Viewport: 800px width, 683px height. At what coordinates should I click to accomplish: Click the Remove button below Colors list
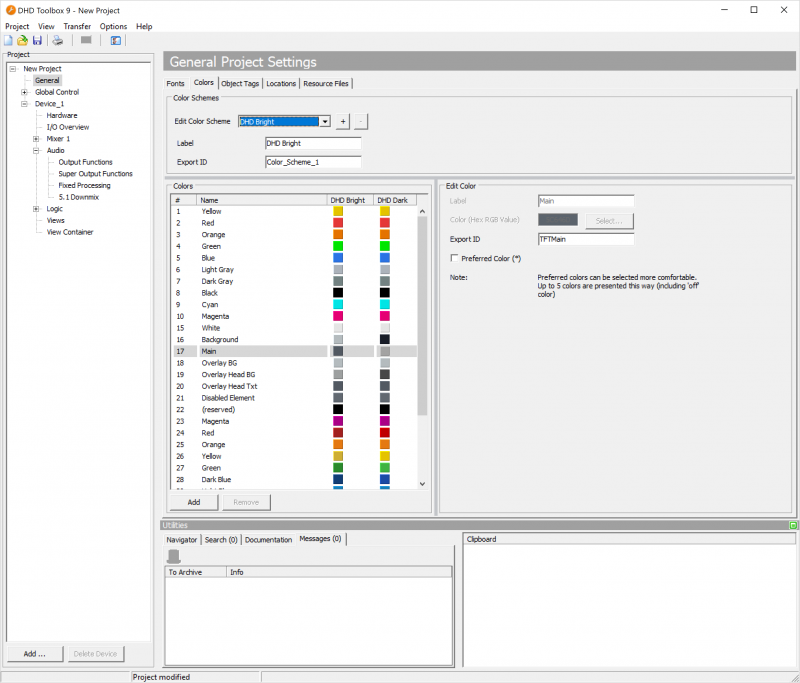[246, 502]
